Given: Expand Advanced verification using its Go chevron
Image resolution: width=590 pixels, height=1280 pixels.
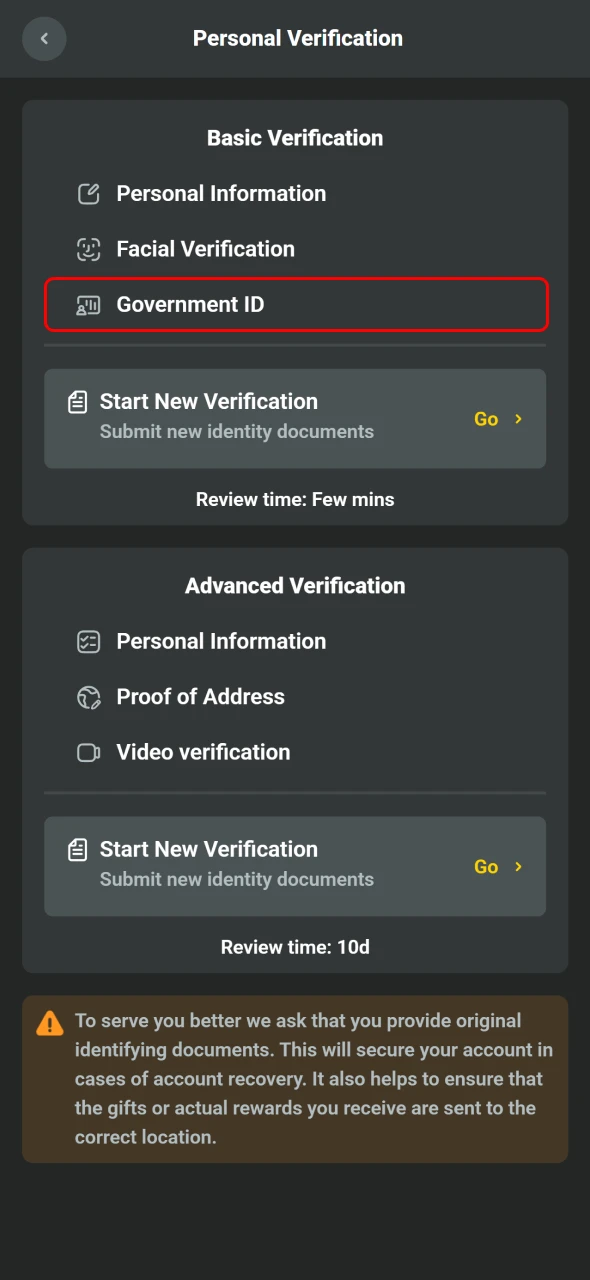Looking at the screenshot, I should 518,867.
